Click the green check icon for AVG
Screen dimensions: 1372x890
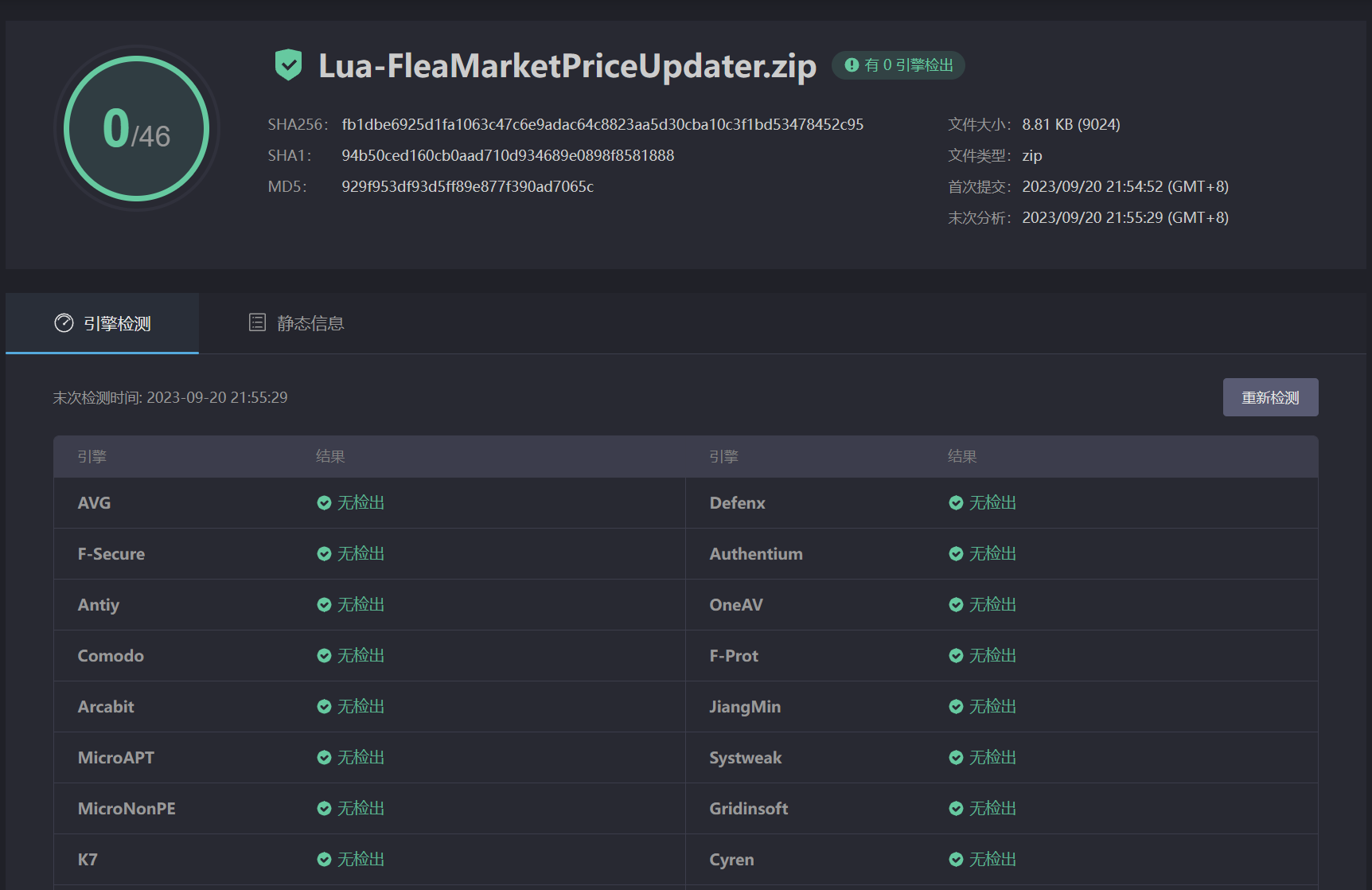click(x=324, y=503)
